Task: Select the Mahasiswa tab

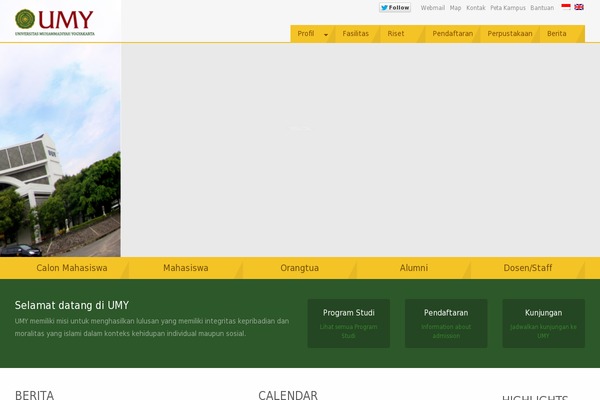Action: 186,268
